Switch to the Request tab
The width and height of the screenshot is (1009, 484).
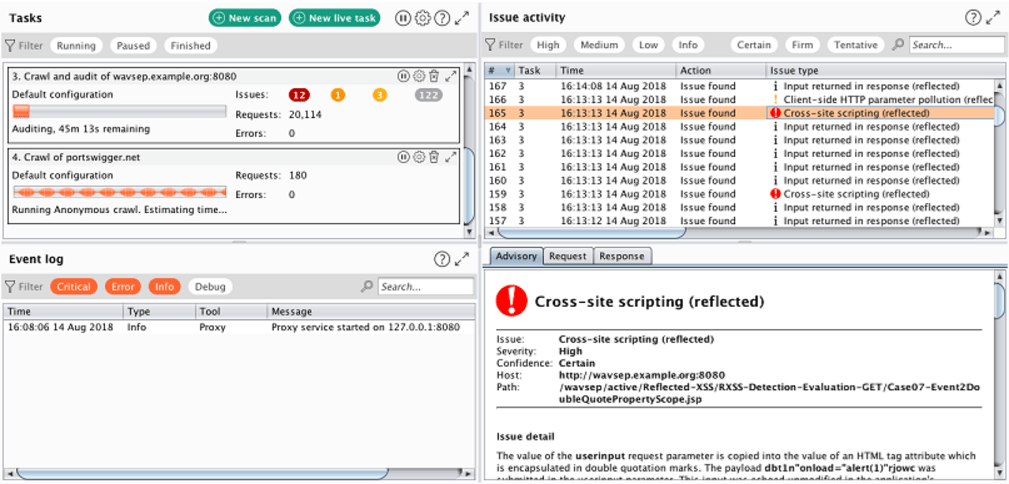(x=567, y=256)
